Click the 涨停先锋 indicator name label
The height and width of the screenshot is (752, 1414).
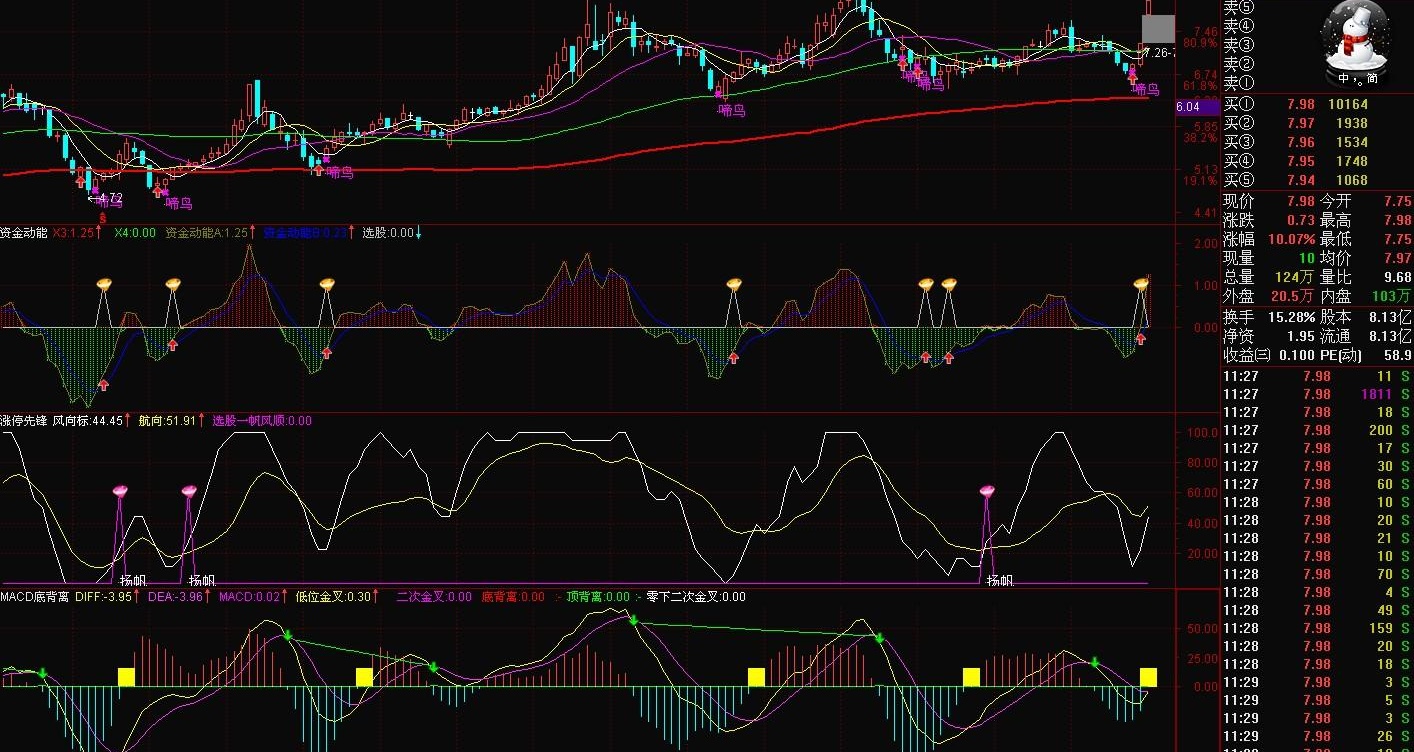pos(24,421)
